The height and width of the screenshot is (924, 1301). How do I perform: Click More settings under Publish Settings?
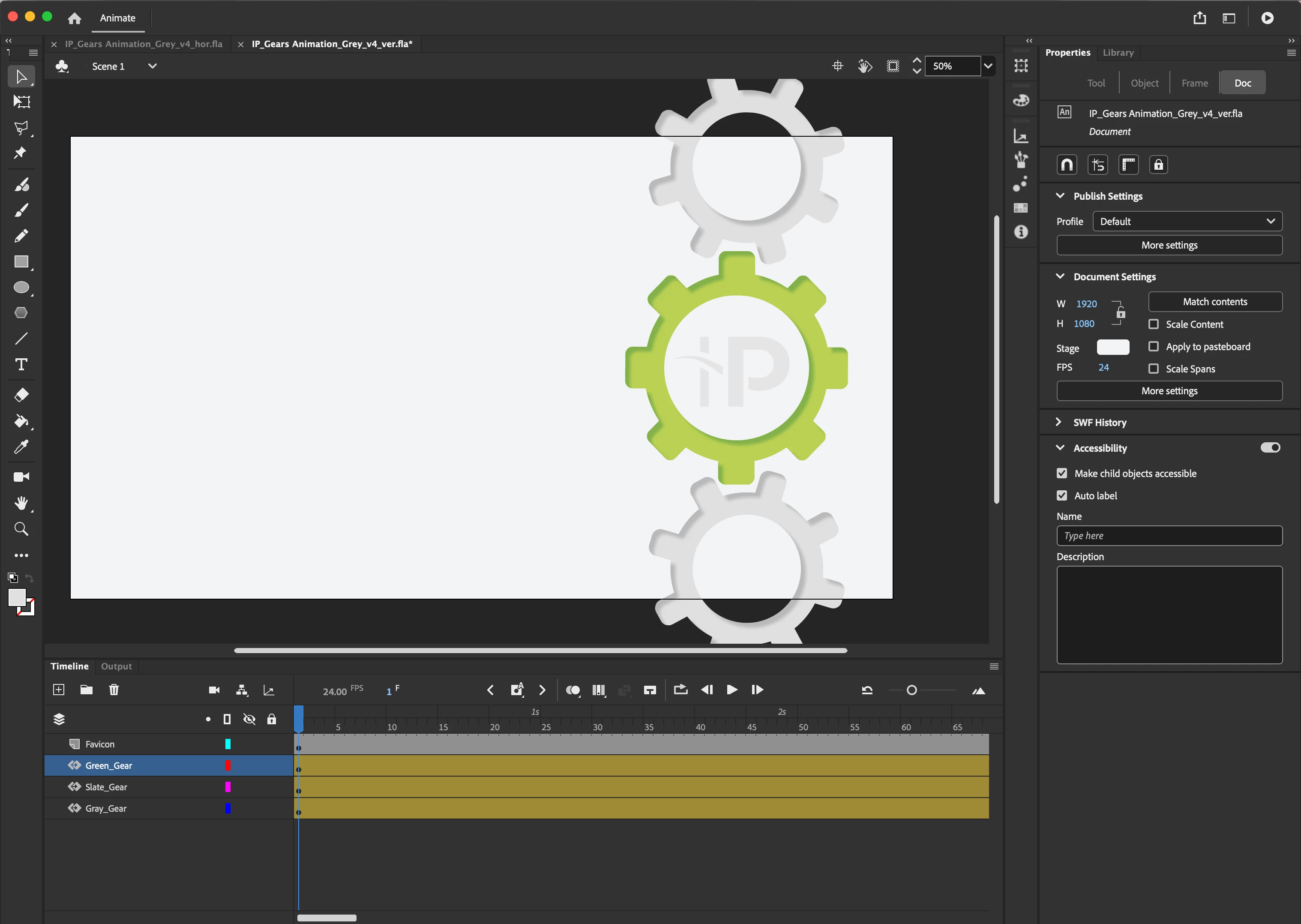tap(1169, 245)
